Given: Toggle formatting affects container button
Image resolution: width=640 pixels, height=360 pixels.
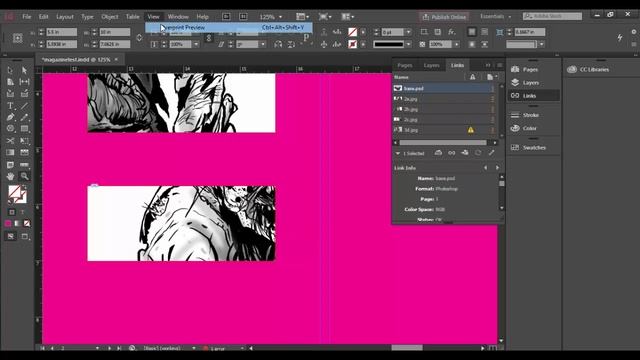Looking at the screenshot, I should click(x=12, y=212).
